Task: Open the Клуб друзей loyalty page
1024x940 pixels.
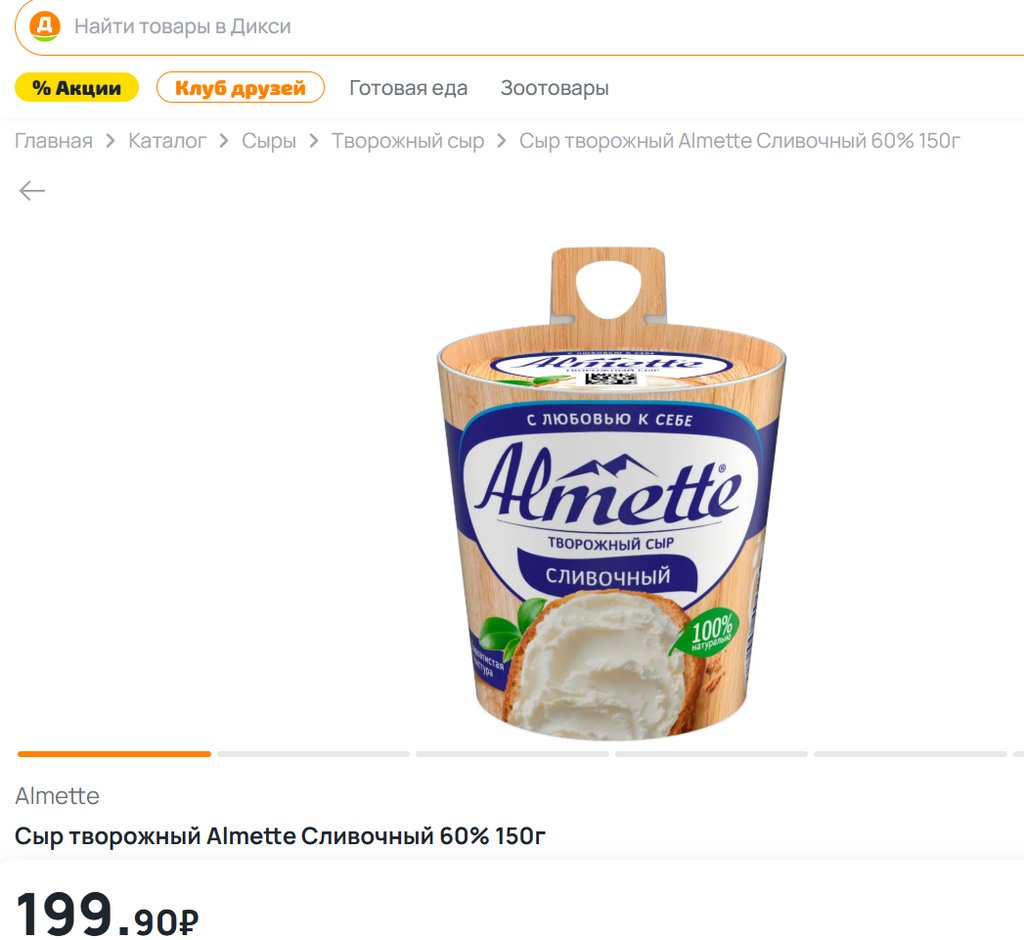Action: coord(240,88)
